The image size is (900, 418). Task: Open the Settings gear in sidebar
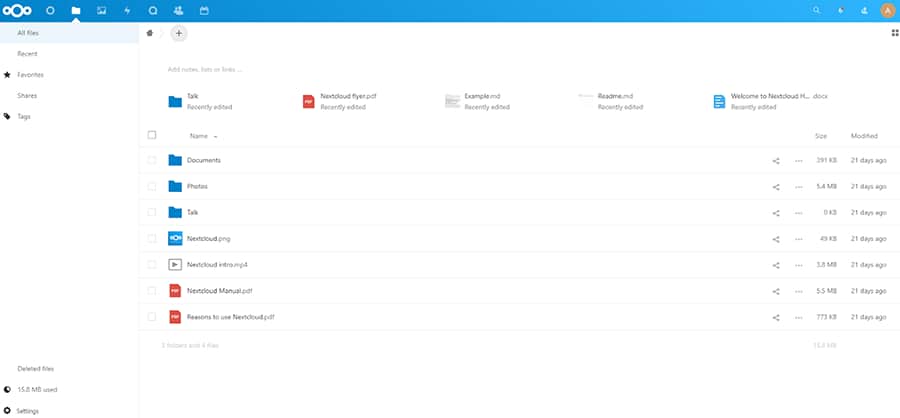point(7,411)
